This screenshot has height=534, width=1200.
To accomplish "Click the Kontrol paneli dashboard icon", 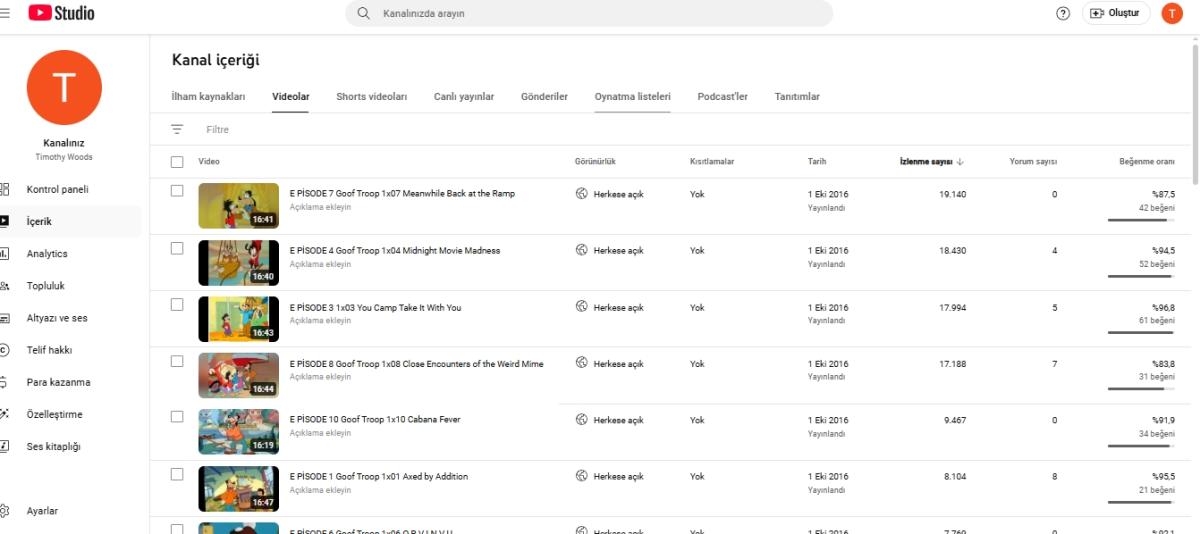I will 5,189.
